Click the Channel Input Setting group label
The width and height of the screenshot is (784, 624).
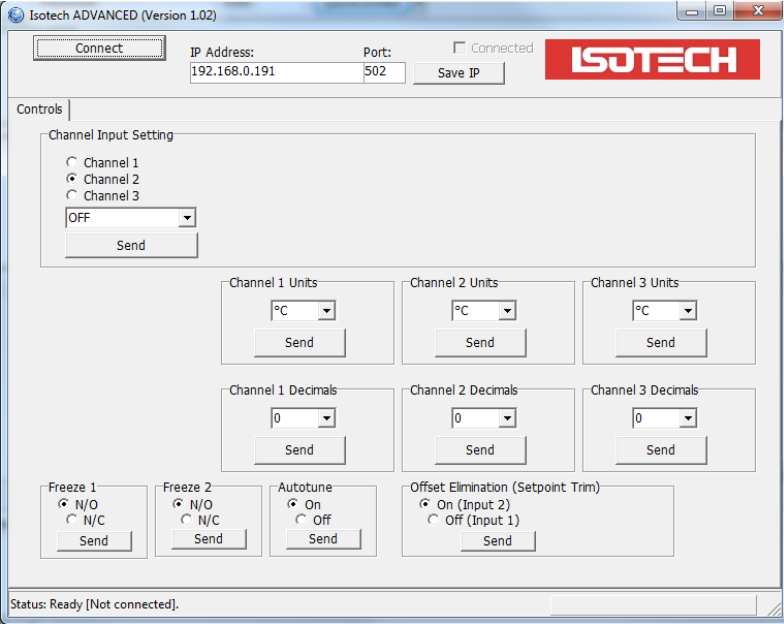110,135
